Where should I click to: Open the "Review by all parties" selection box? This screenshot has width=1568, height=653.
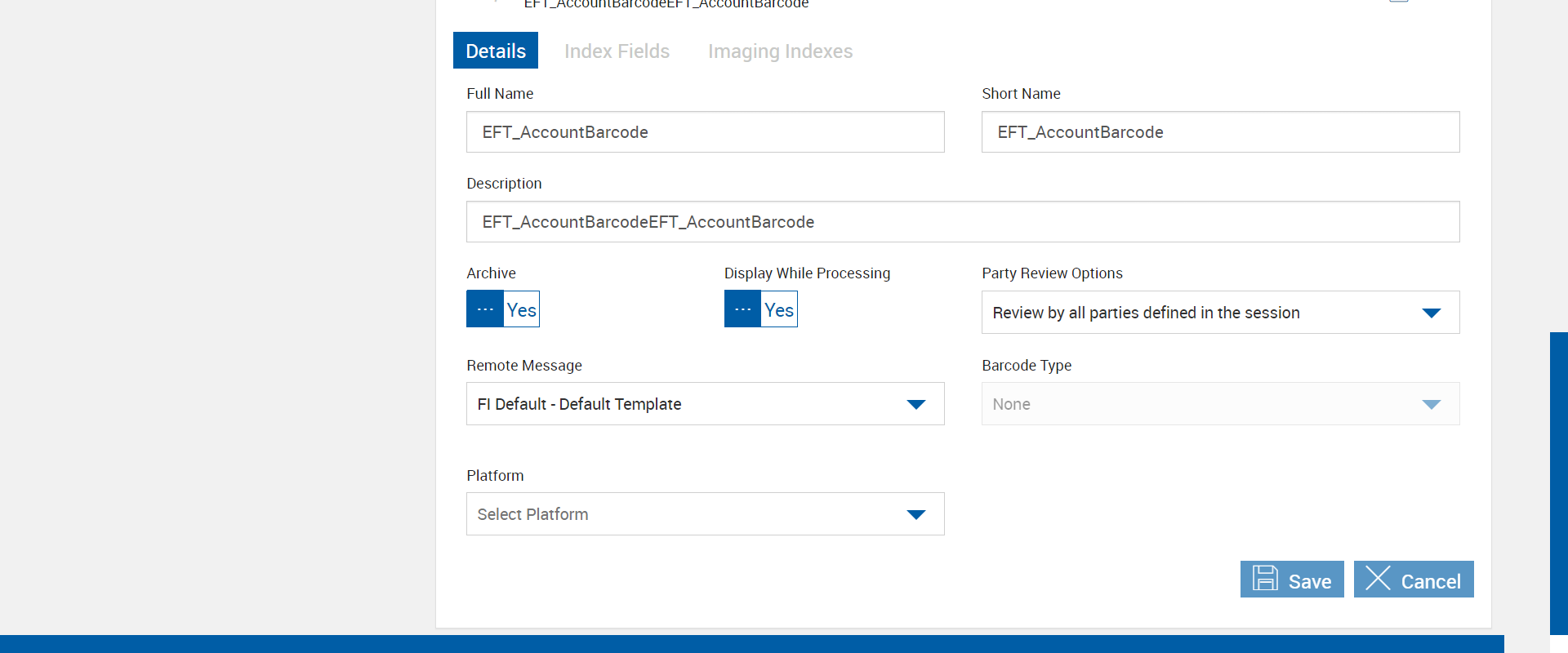click(x=1192, y=313)
